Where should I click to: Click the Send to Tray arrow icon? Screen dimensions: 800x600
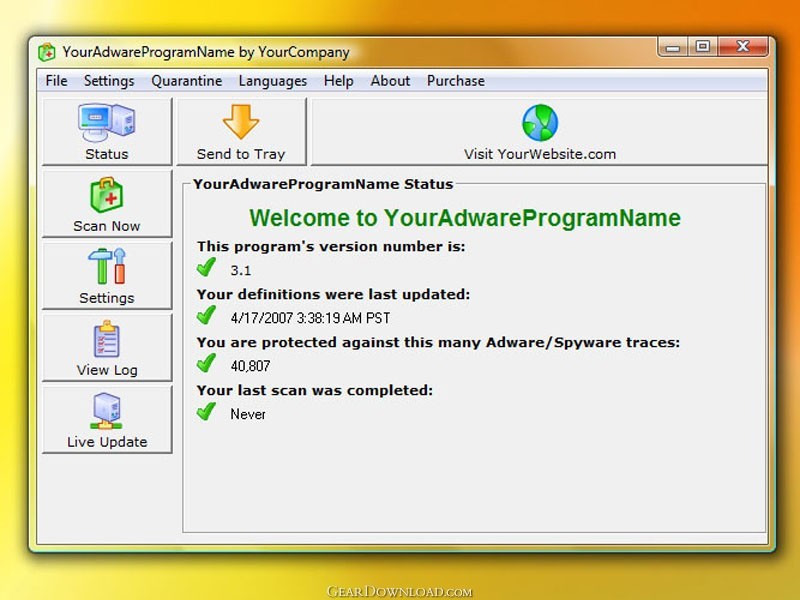241,121
